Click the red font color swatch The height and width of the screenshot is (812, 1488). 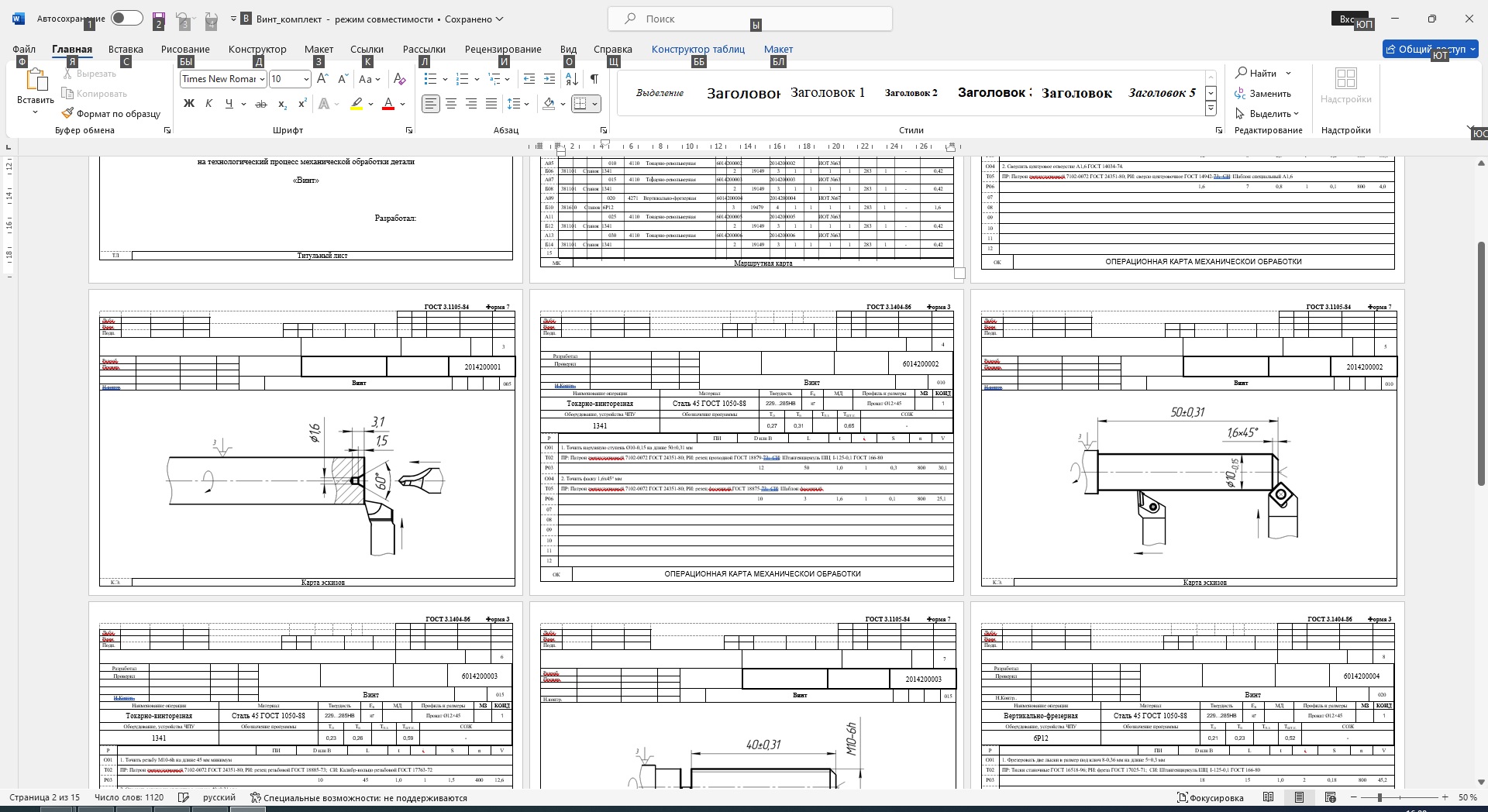tap(389, 104)
